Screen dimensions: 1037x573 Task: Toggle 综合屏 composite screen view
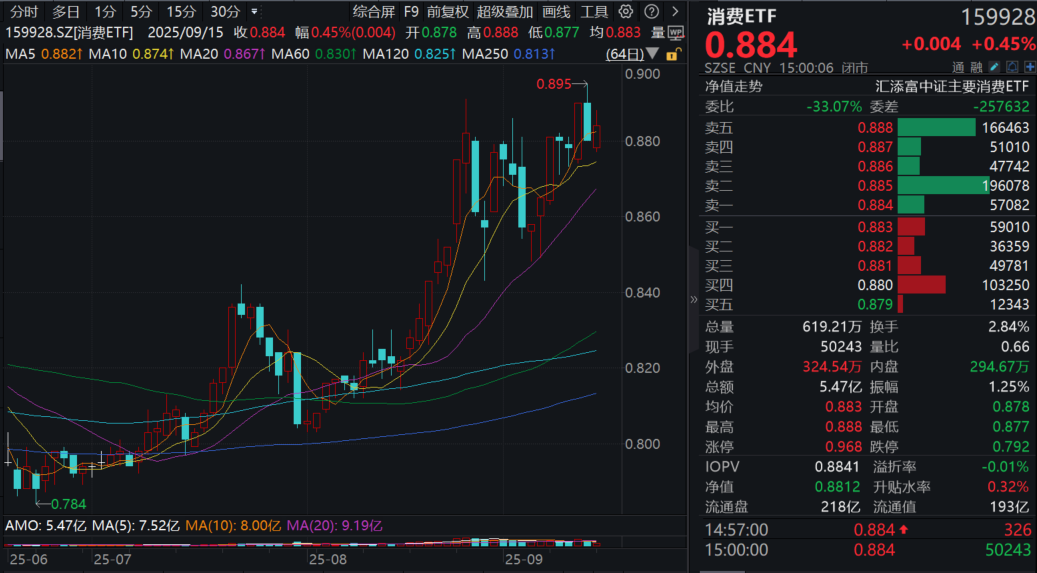click(373, 12)
